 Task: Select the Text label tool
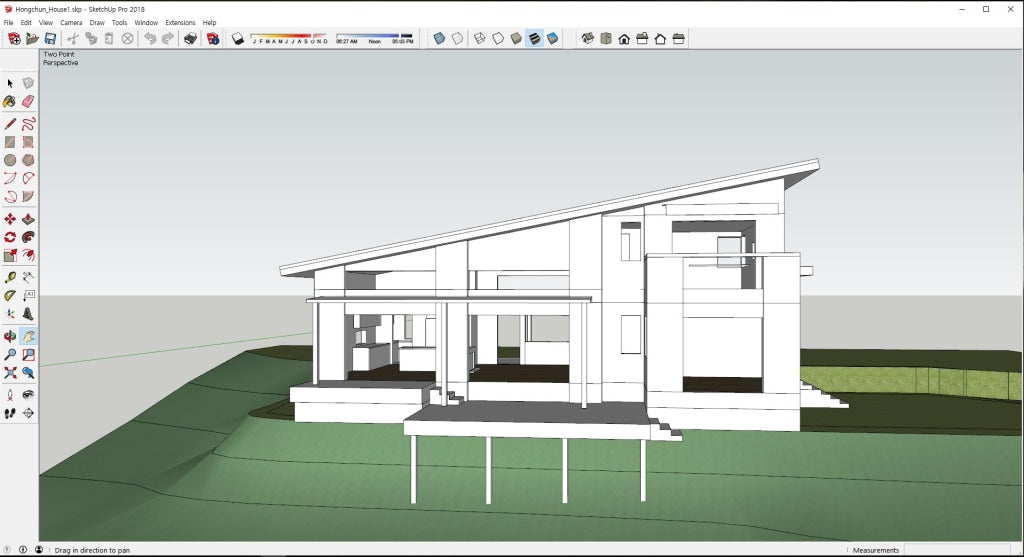pyautogui.click(x=28, y=295)
